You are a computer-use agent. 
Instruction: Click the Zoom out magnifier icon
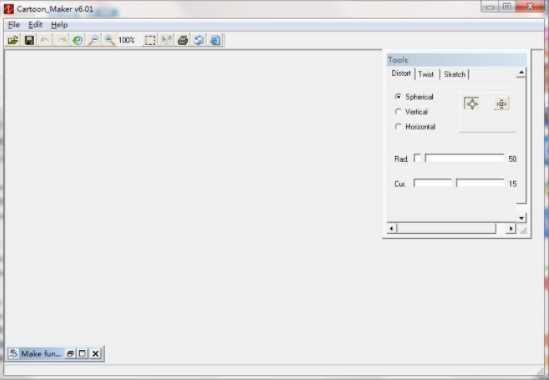93,40
